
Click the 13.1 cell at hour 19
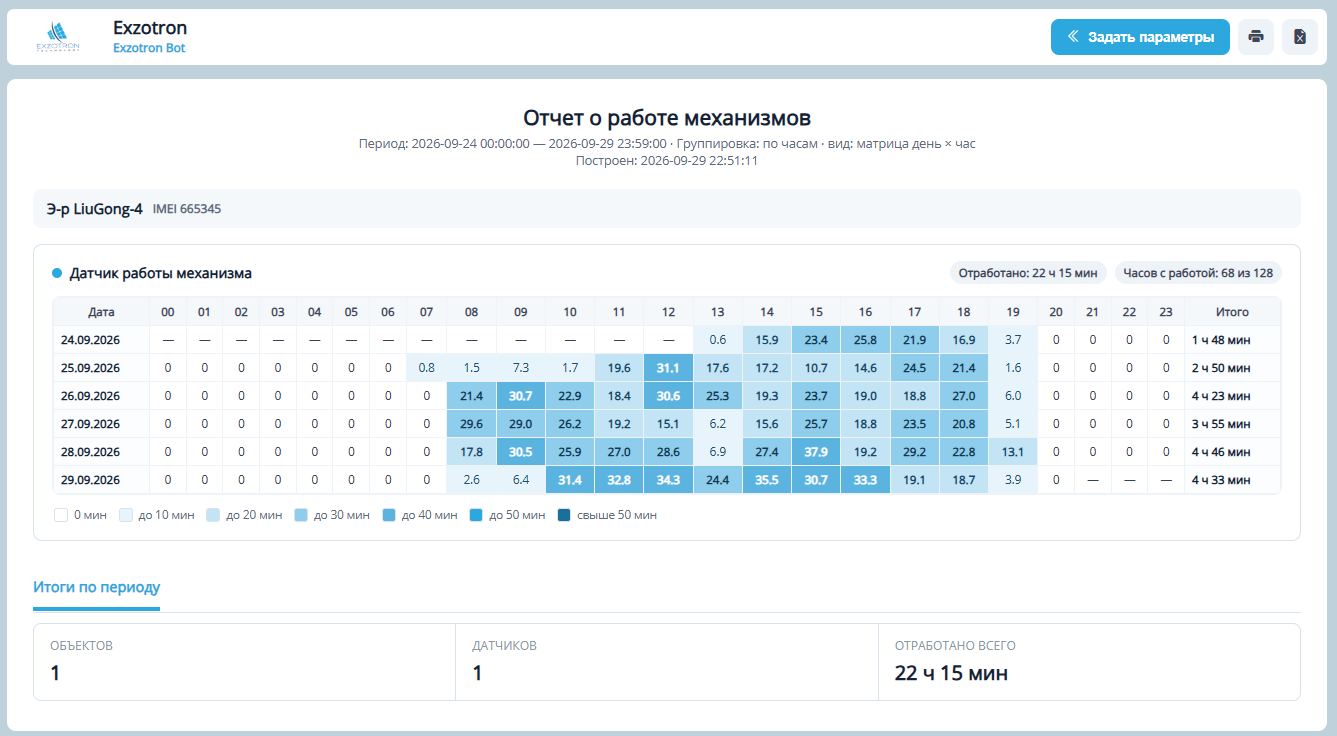(1013, 452)
